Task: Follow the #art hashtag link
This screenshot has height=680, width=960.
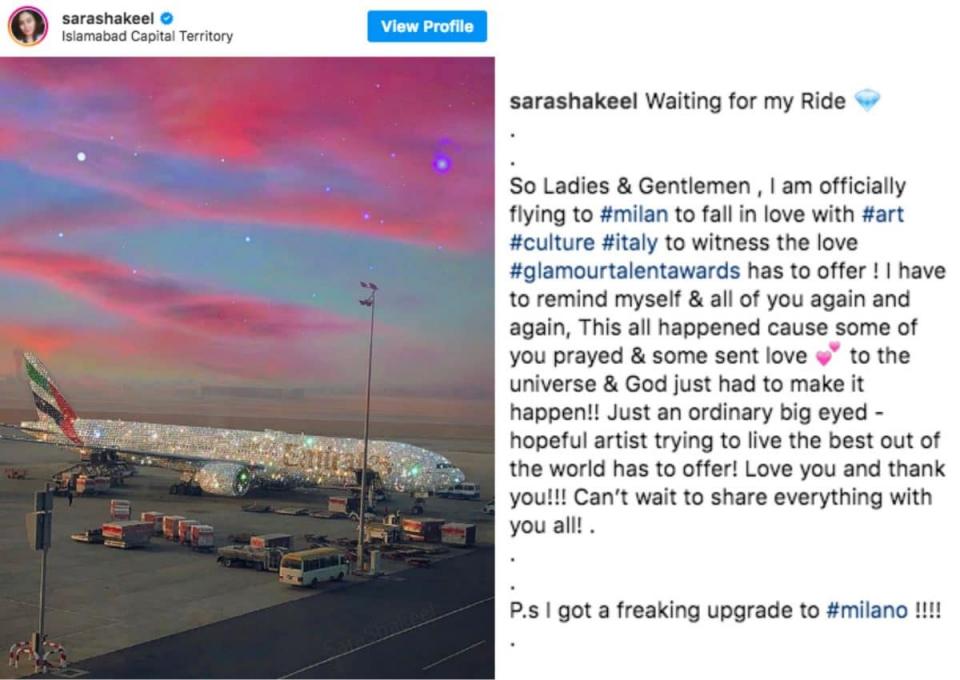Action: [880, 214]
